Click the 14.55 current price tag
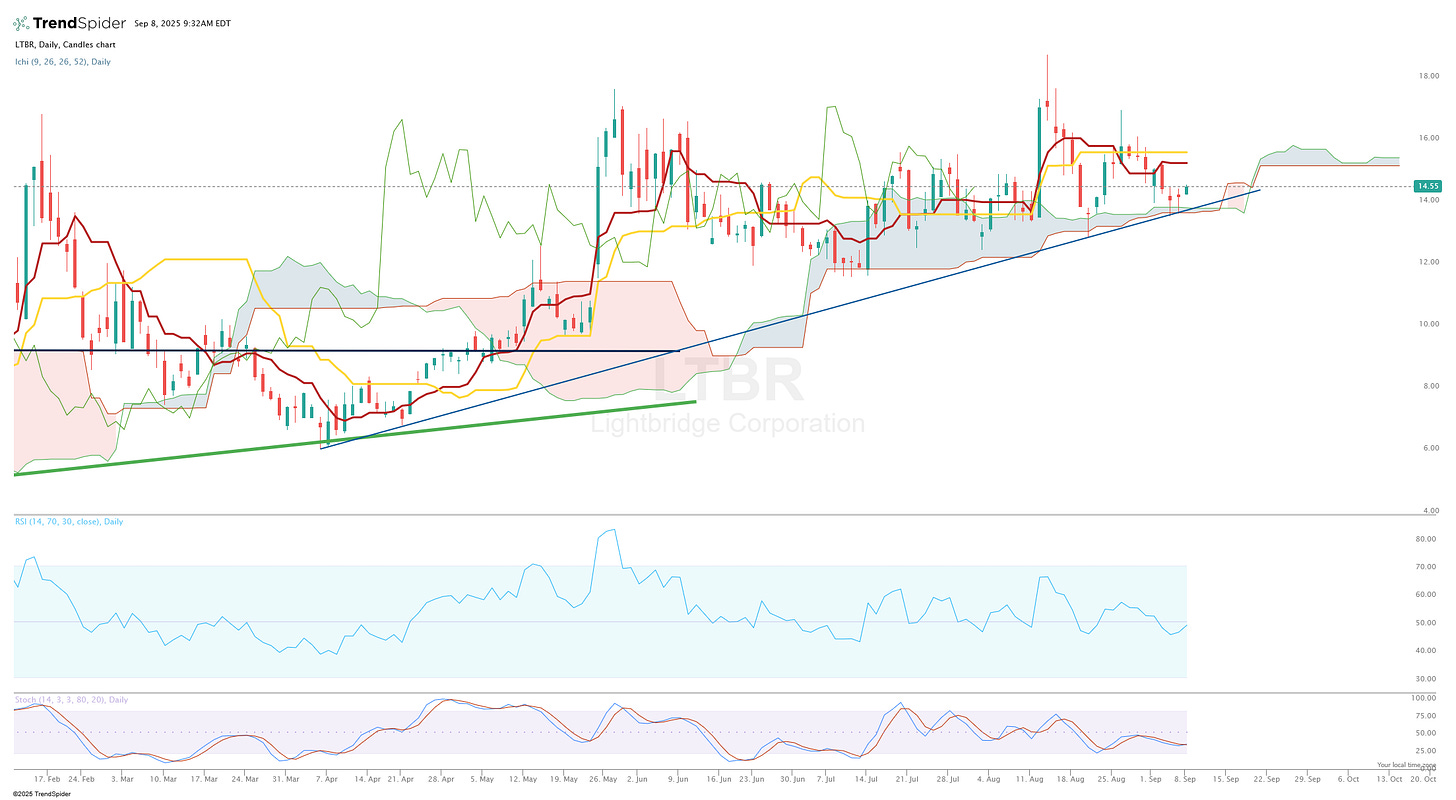This screenshot has width=1456, height=800. point(1426,186)
